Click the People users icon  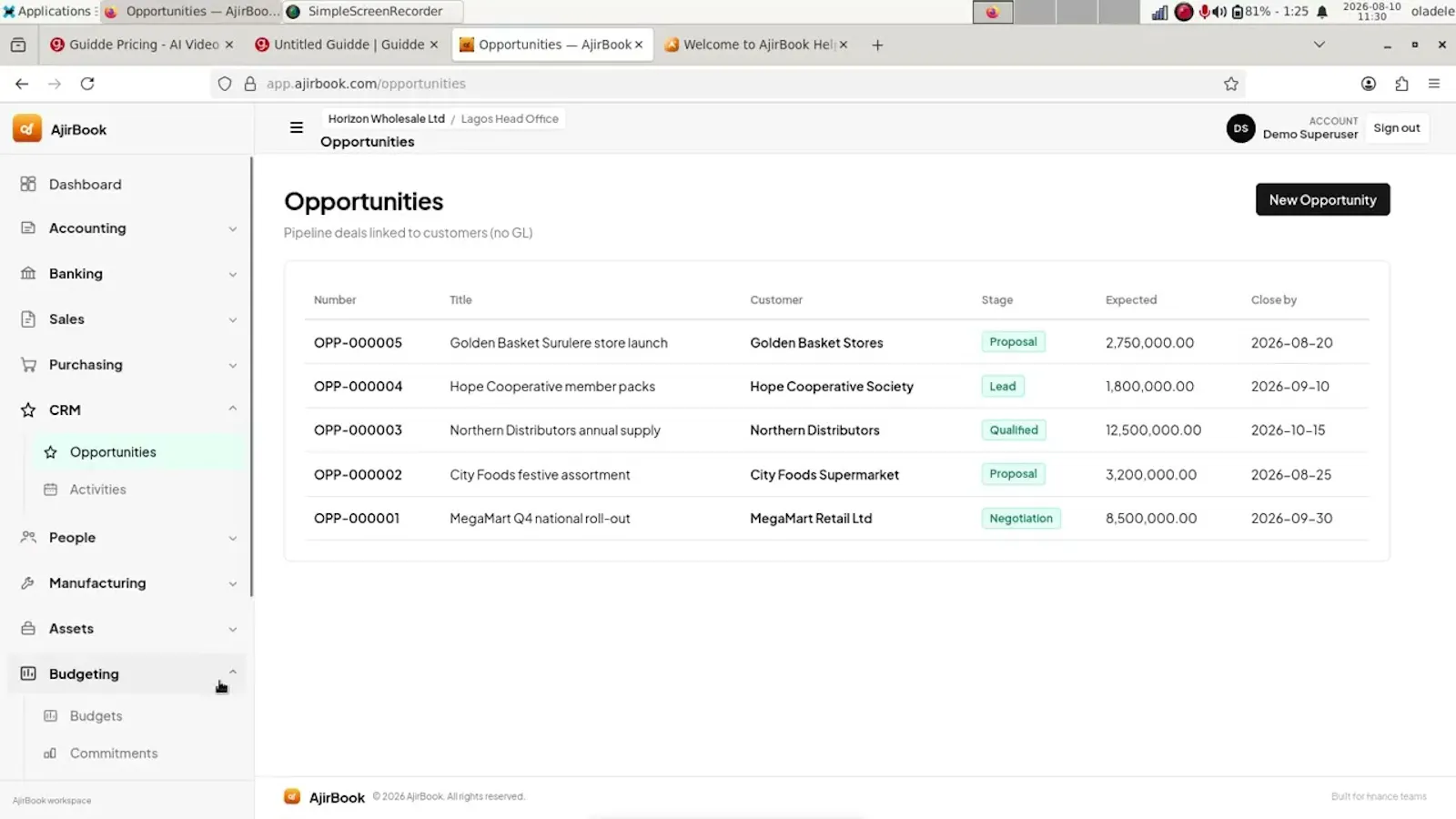28,537
